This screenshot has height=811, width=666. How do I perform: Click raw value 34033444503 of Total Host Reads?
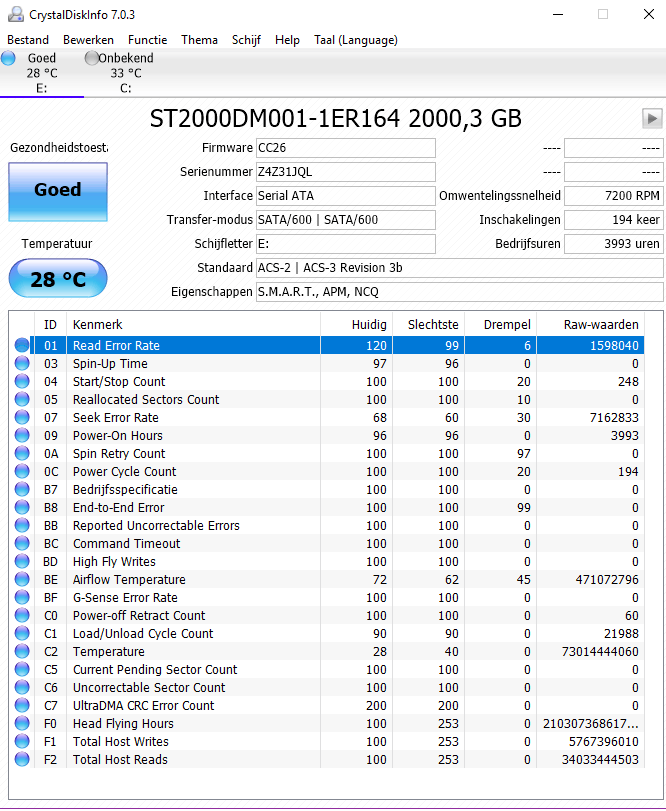pyautogui.click(x=600, y=759)
